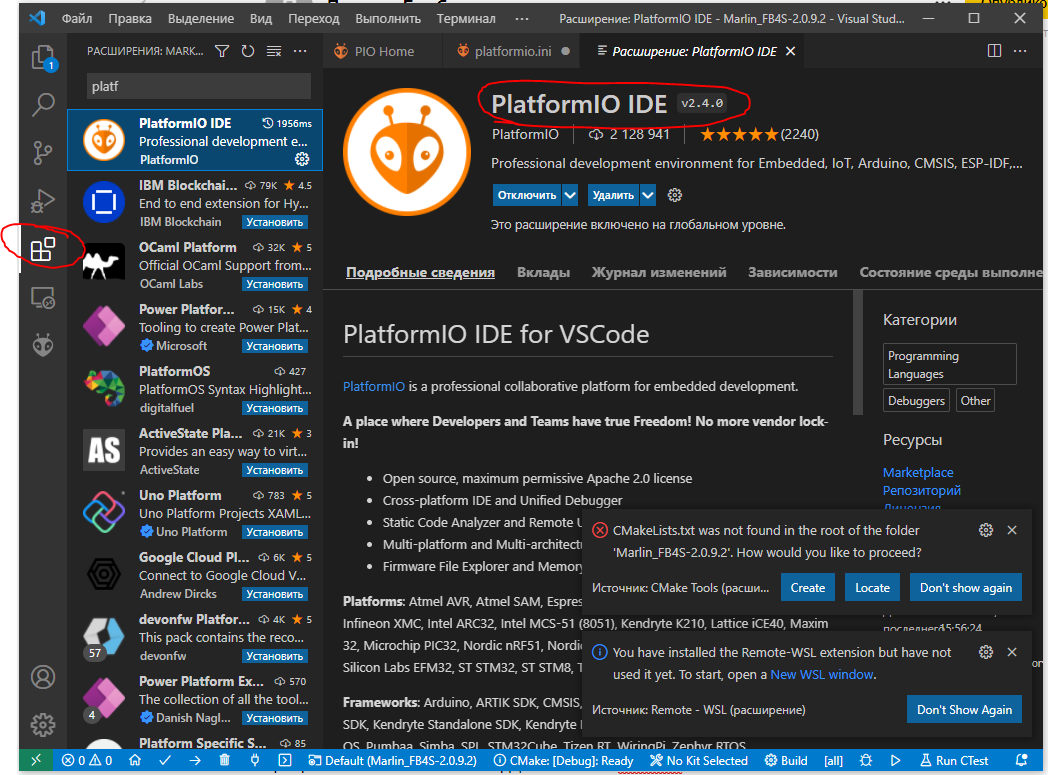
Task: Open gear on Remote-WSL notification
Action: [986, 652]
